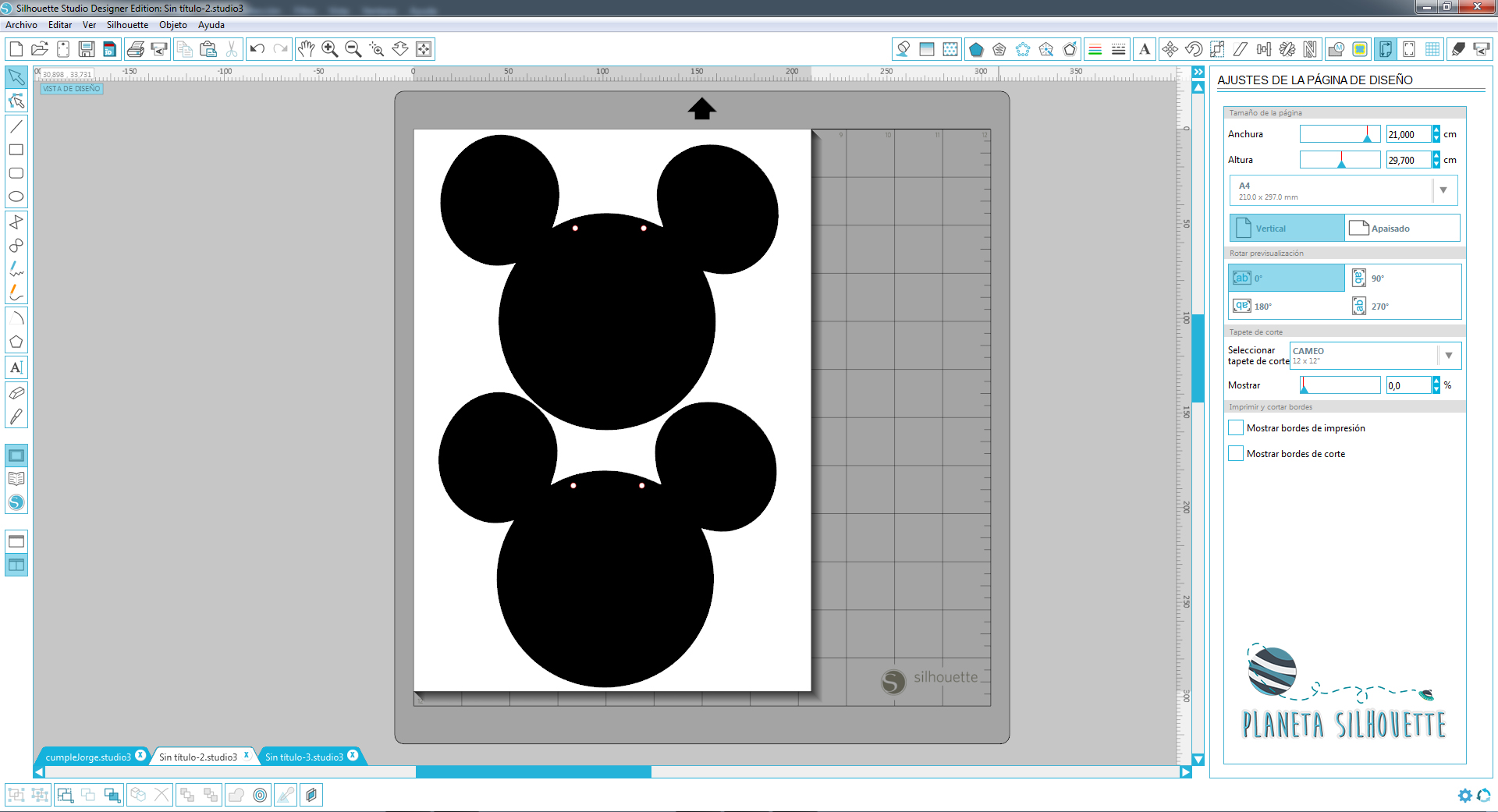Collapse the side panel with the double chevron
The width and height of the screenshot is (1498, 812).
(x=1198, y=73)
